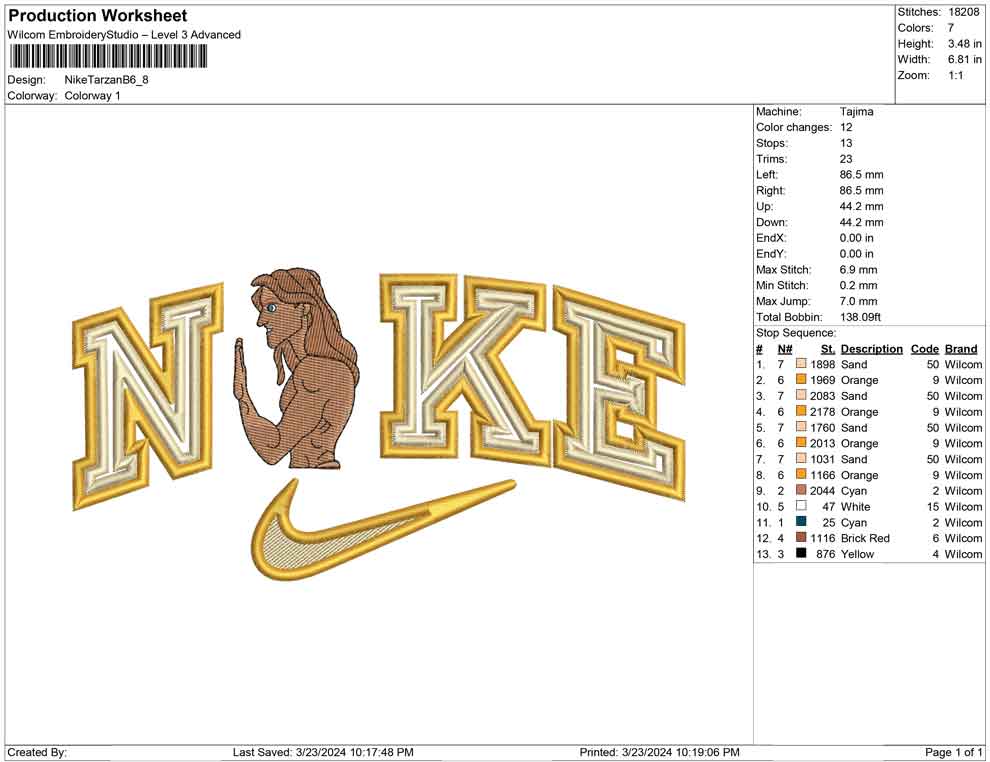Select the Sand swatch in stop 5
Screen dimensions: 990x762
[x=801, y=427]
